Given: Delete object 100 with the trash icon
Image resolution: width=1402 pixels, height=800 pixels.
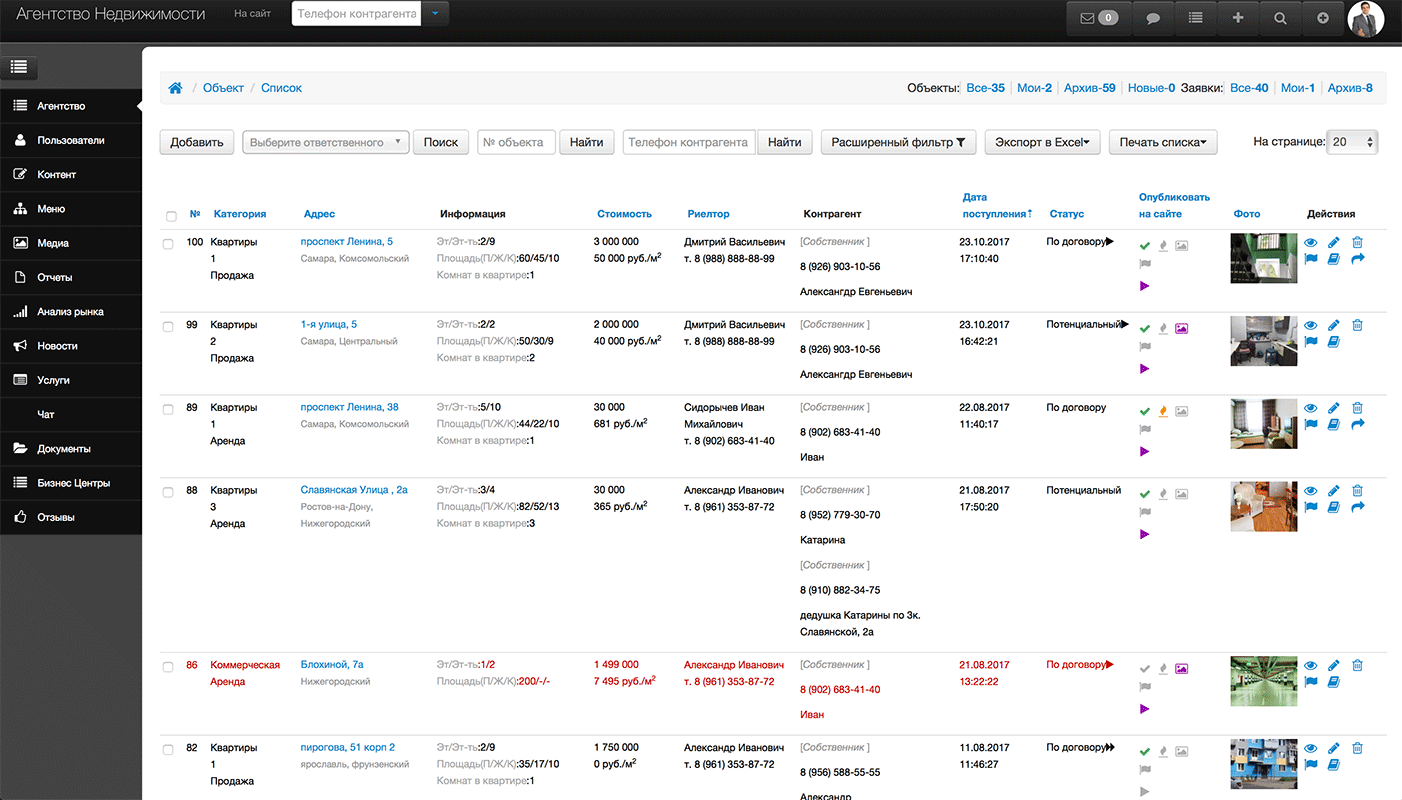Looking at the screenshot, I should pos(1357,242).
